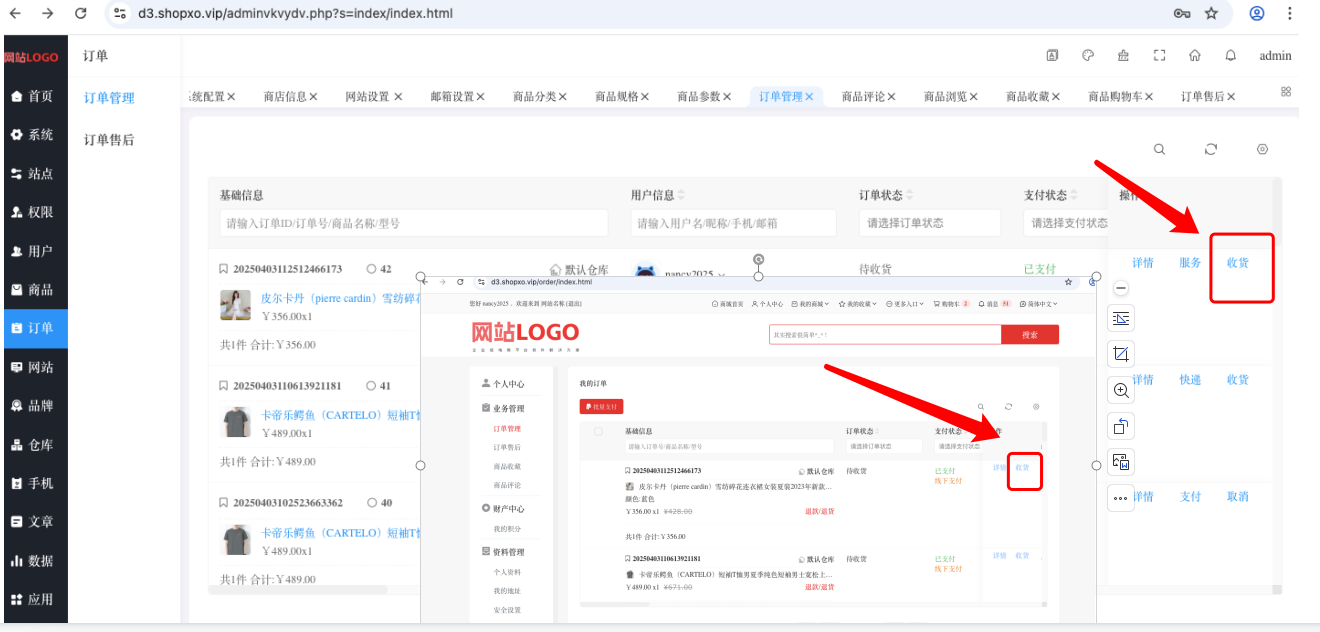The width and height of the screenshot is (1320, 632).
Task: Focus the 请输入用户名/昵称 filter field
Action: pyautogui.click(x=732, y=223)
